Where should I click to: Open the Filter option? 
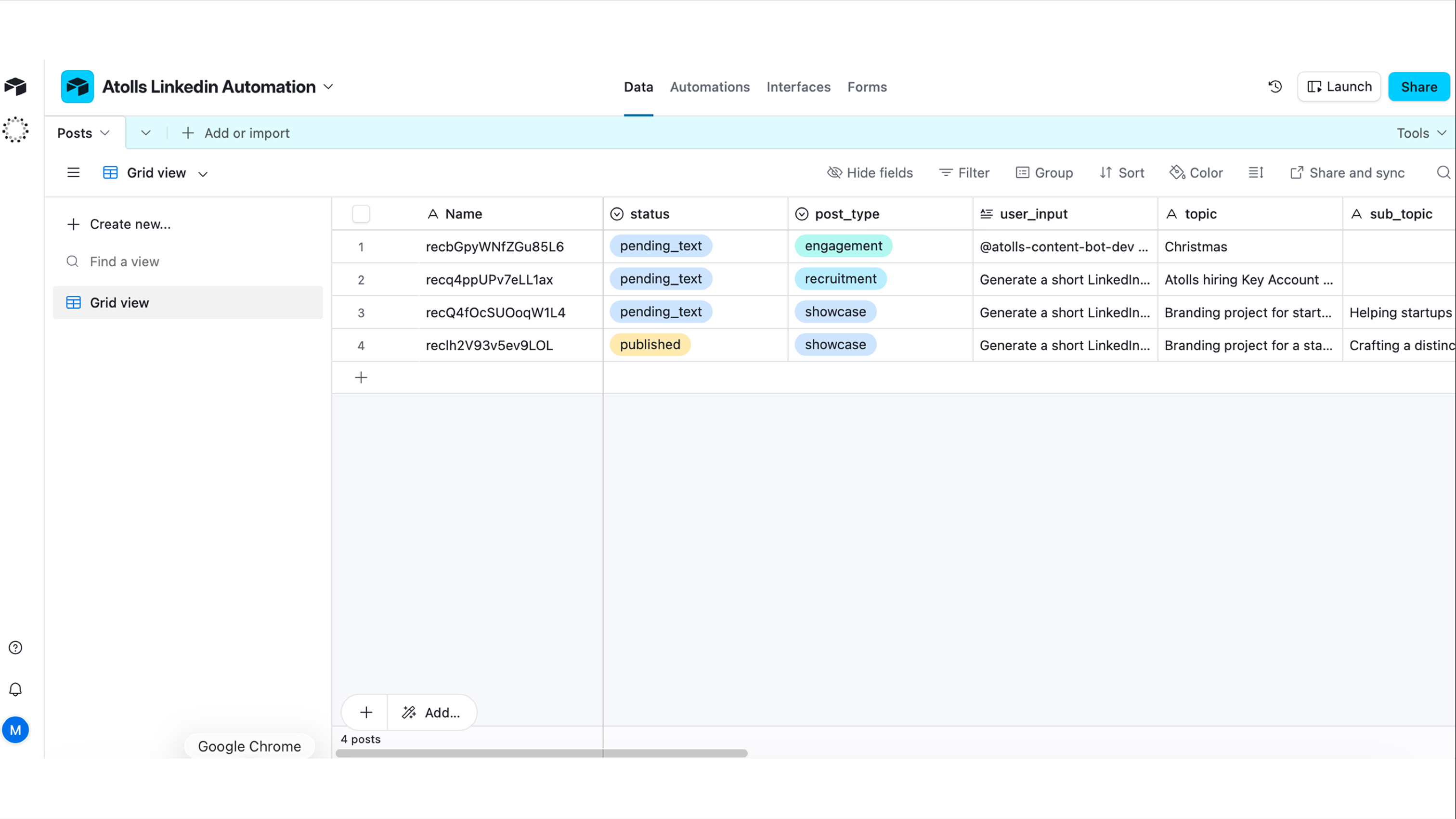[964, 172]
